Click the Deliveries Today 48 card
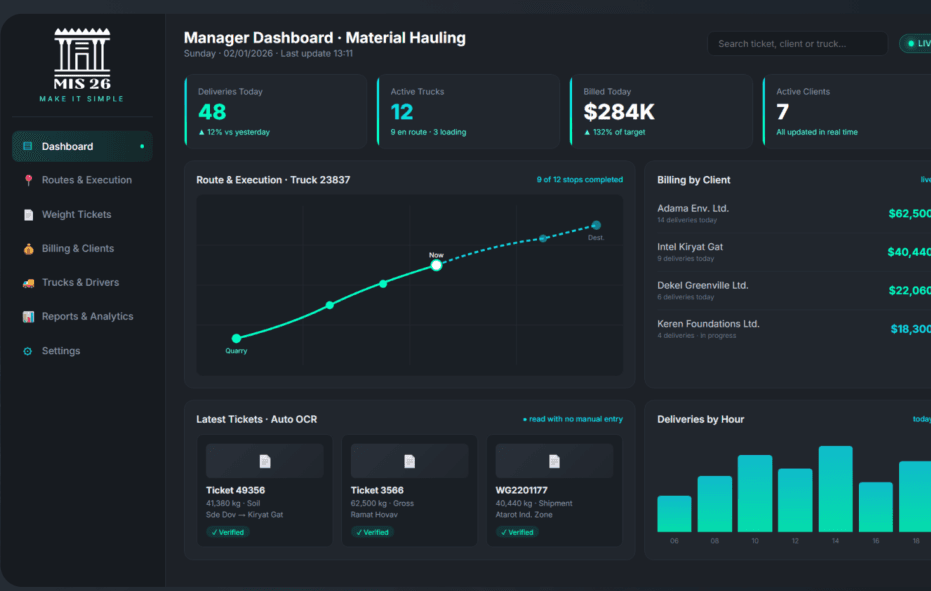 [276, 111]
